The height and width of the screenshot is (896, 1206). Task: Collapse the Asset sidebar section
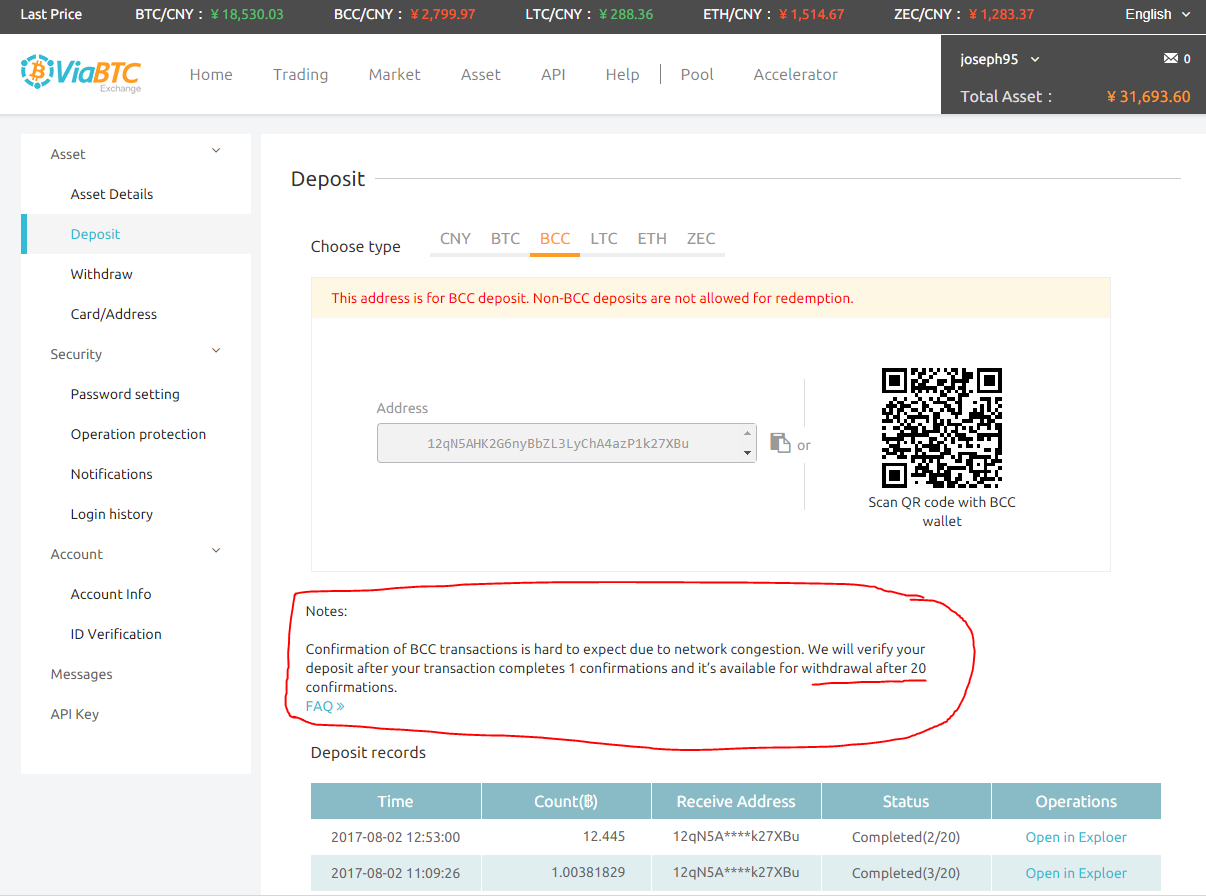[x=216, y=151]
